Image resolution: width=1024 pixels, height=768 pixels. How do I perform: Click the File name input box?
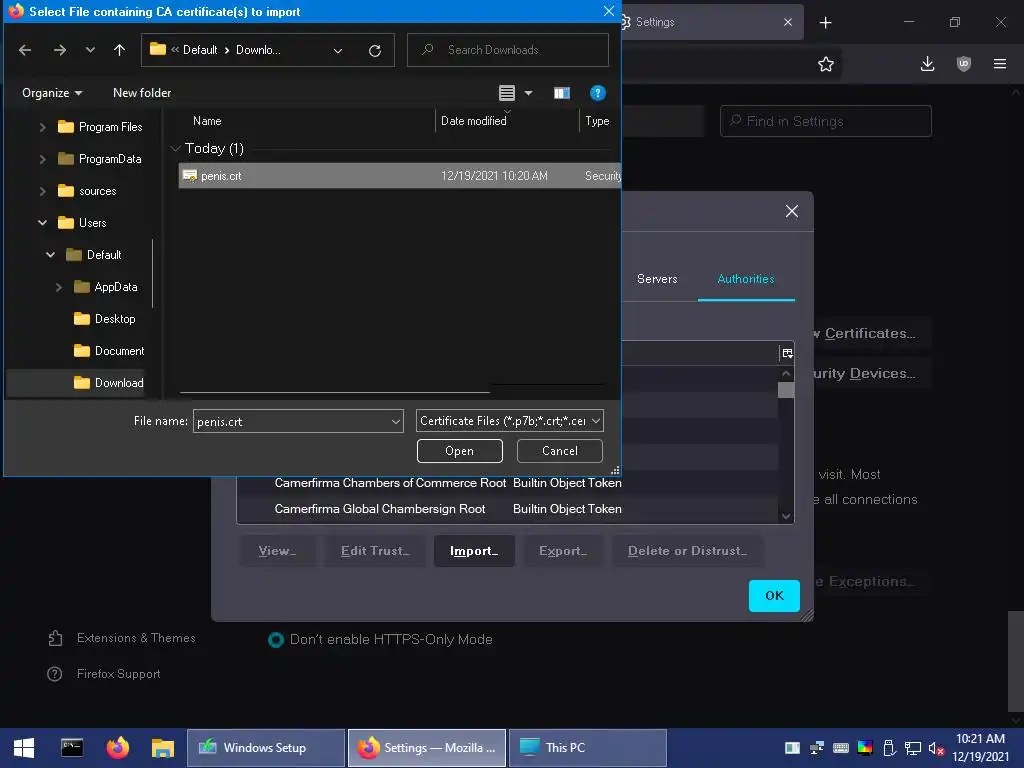pos(291,421)
